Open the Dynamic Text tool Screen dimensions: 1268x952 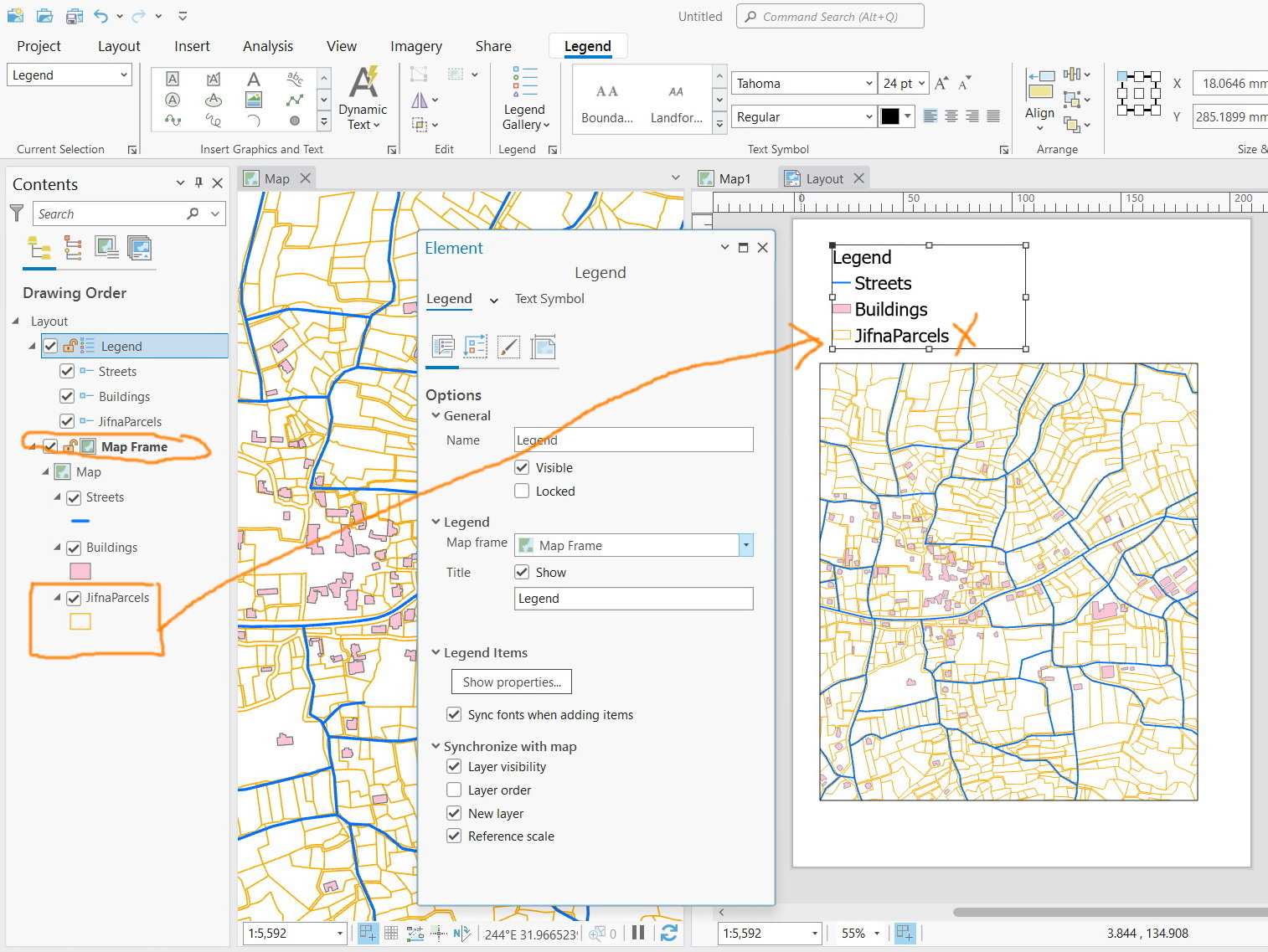pos(363,100)
